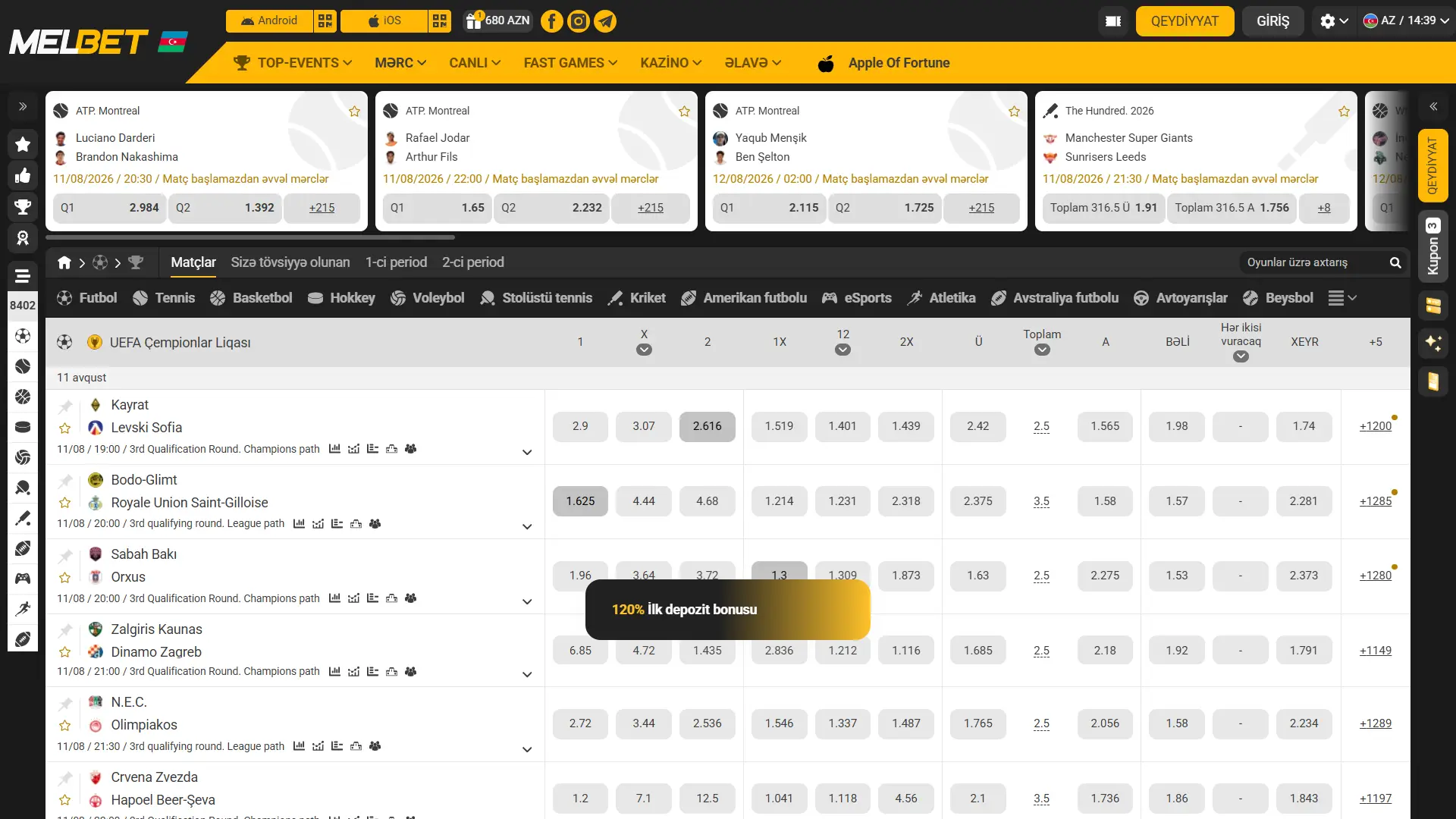Screen dimensions: 1456x819
Task: Select the Tennis sport tab
Action: [164, 298]
